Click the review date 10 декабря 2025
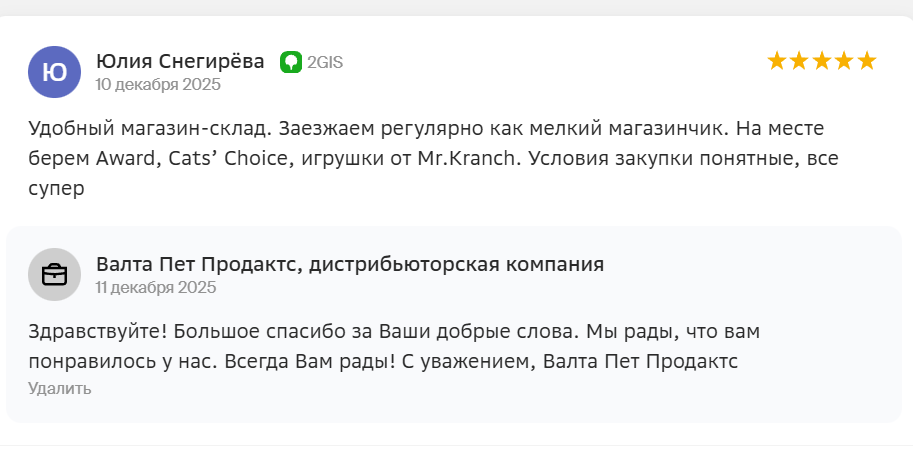The width and height of the screenshot is (913, 452). click(x=158, y=85)
